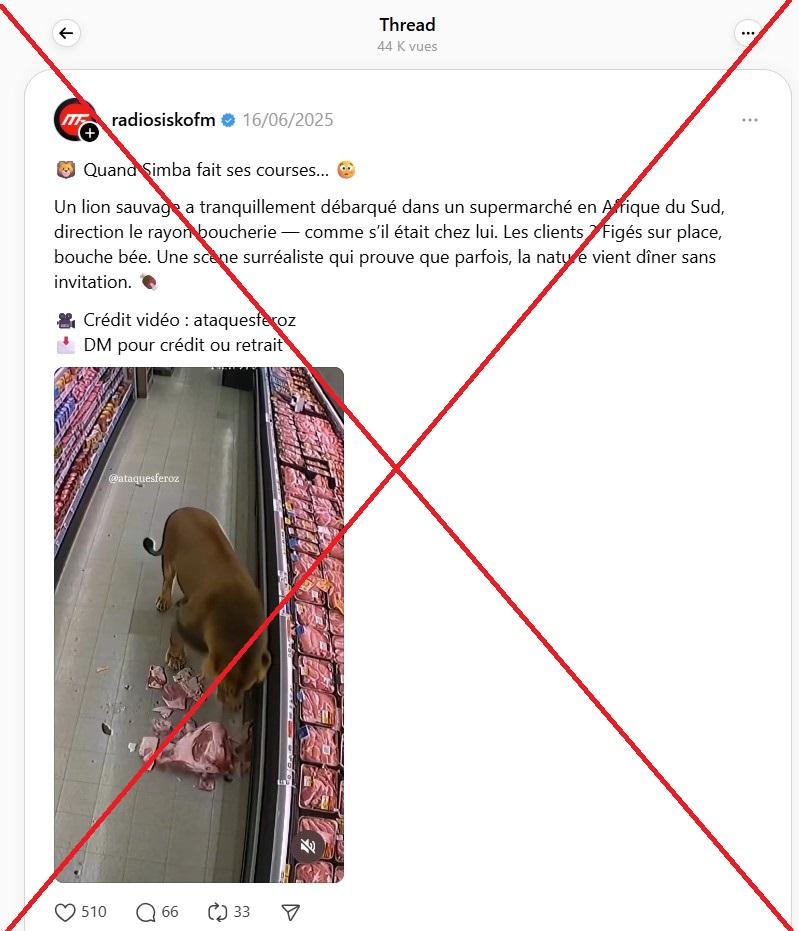Click the 44 K vues counter

pyautogui.click(x=407, y=46)
